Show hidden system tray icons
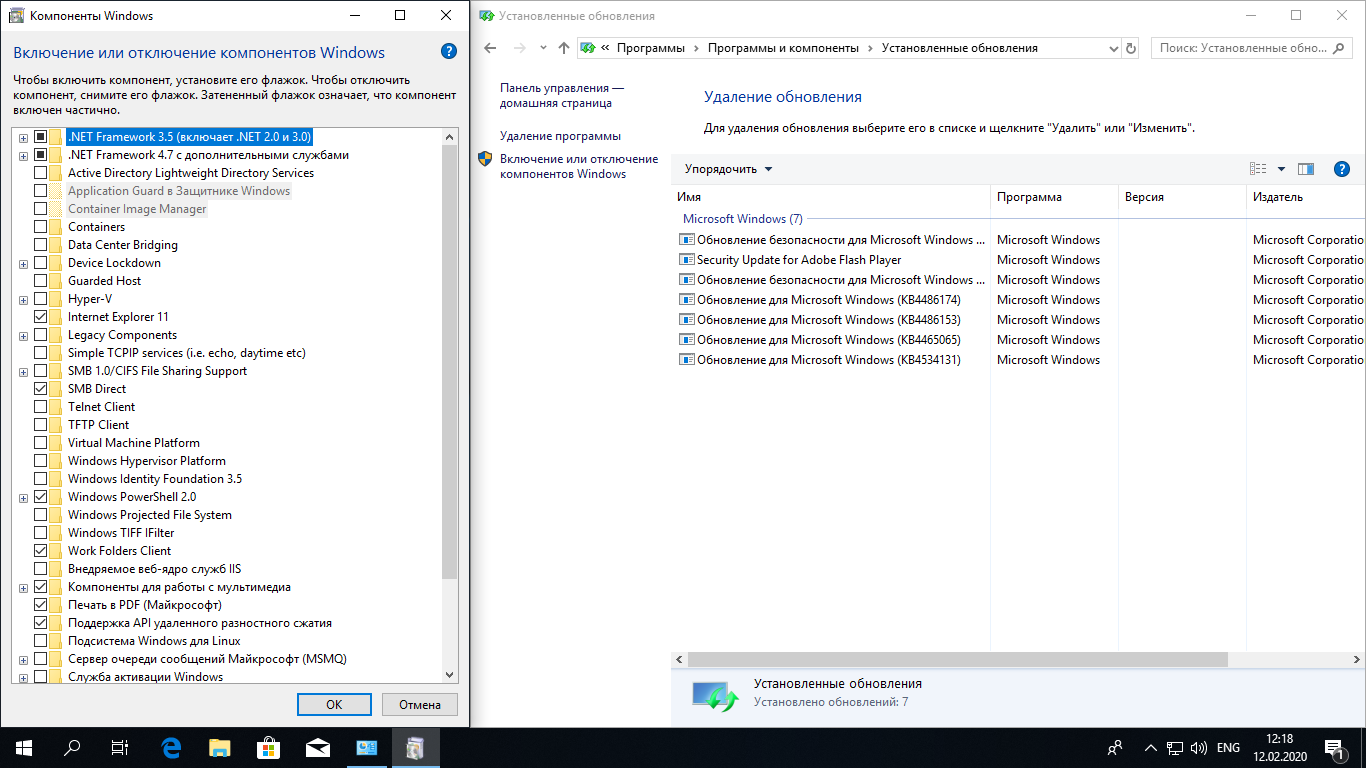The image size is (1366, 768). point(1149,748)
